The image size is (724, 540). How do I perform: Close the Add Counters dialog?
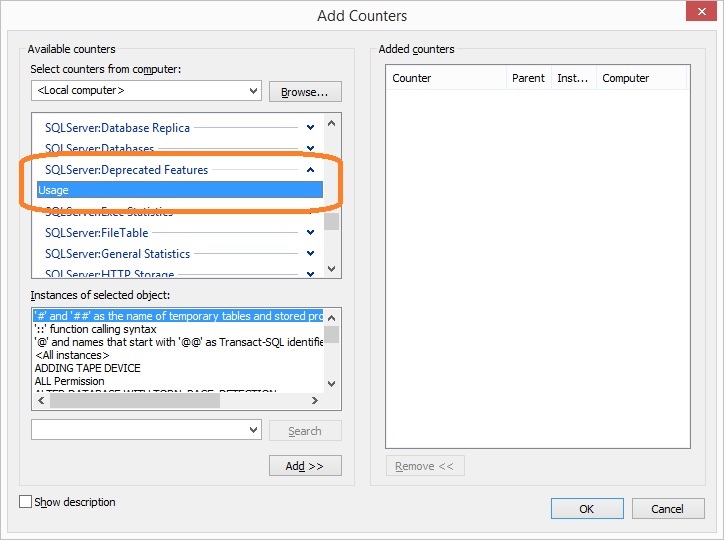coord(701,12)
